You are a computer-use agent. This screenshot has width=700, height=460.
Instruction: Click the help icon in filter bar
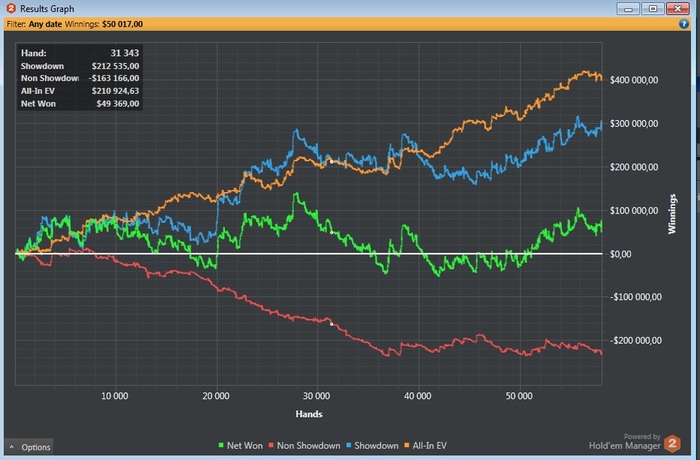click(683, 24)
